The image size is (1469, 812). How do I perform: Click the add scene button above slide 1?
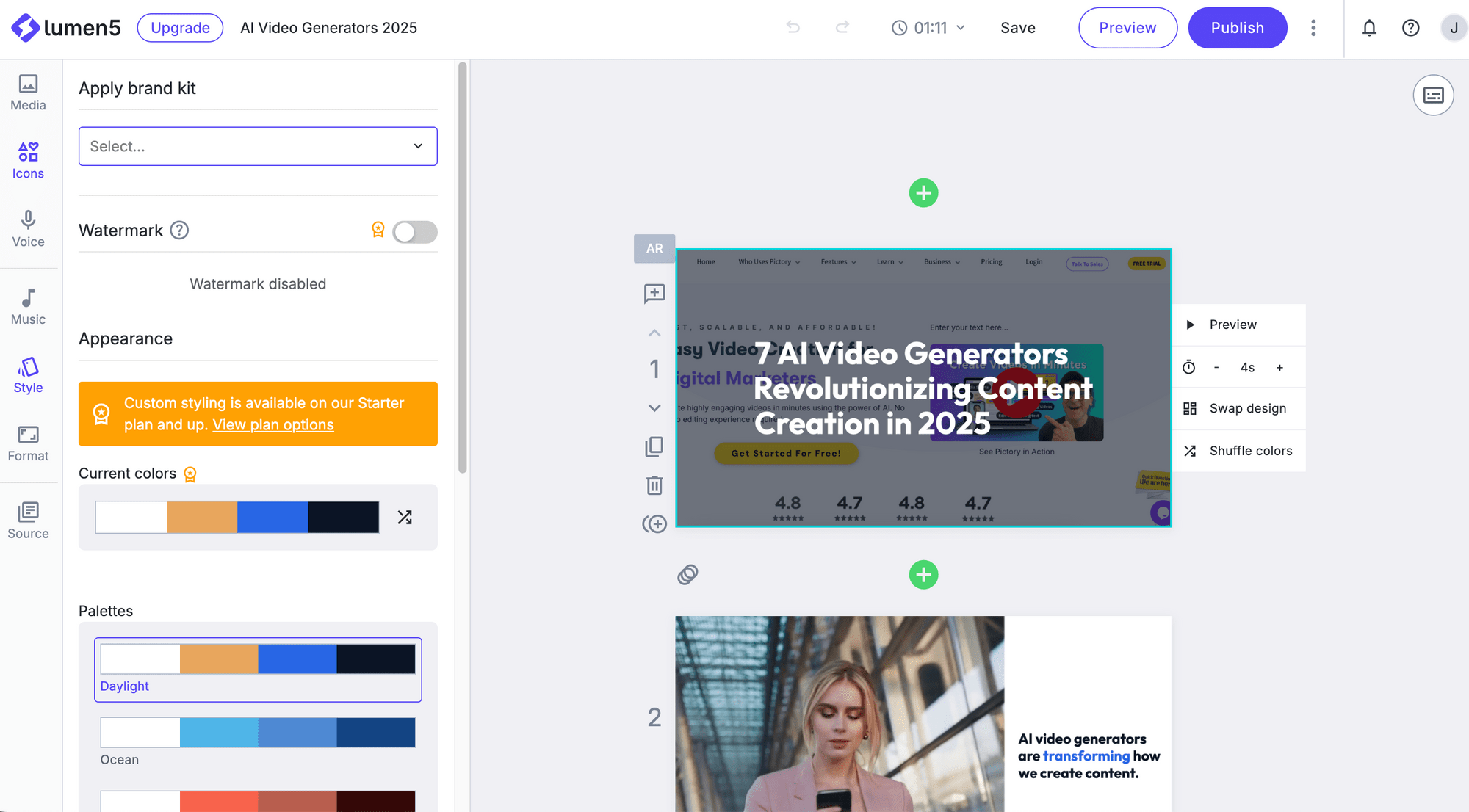coord(922,193)
